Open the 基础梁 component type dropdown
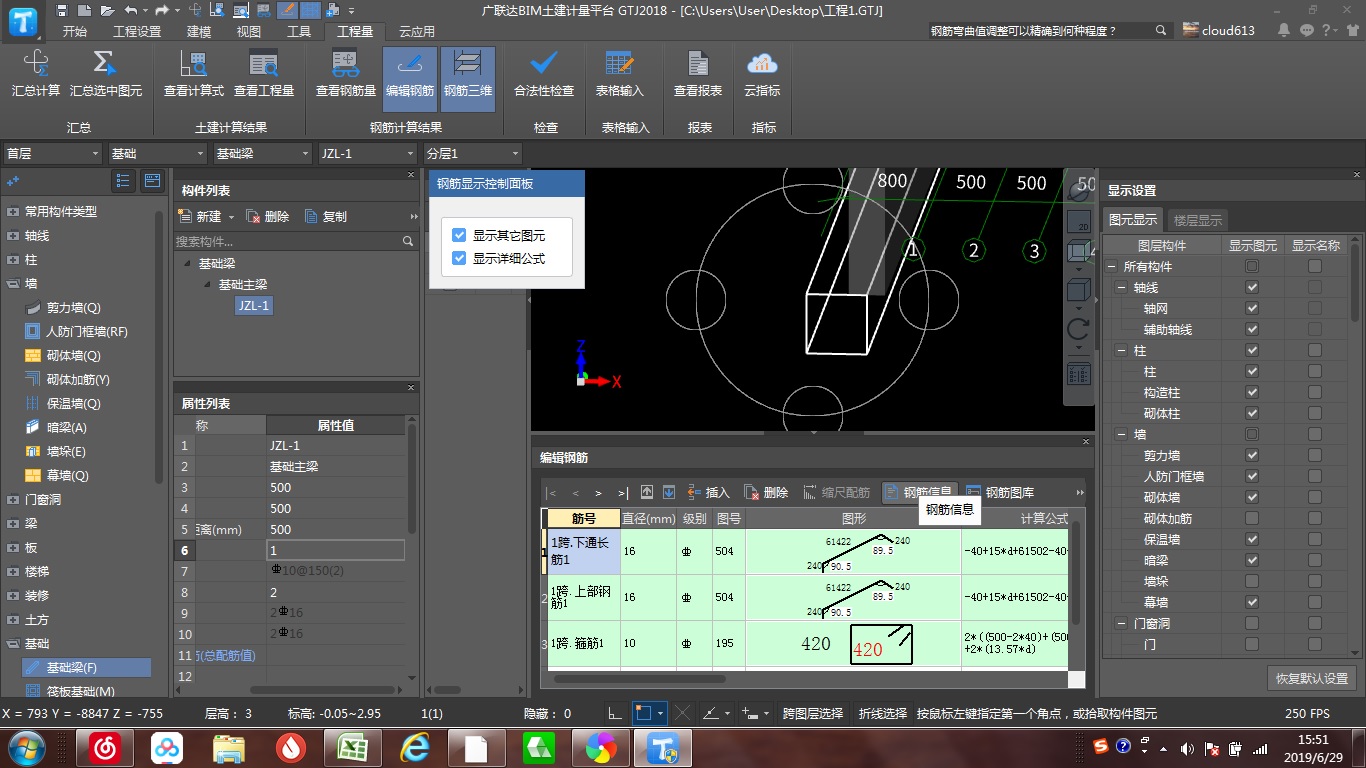The image size is (1366, 768). coord(263,153)
